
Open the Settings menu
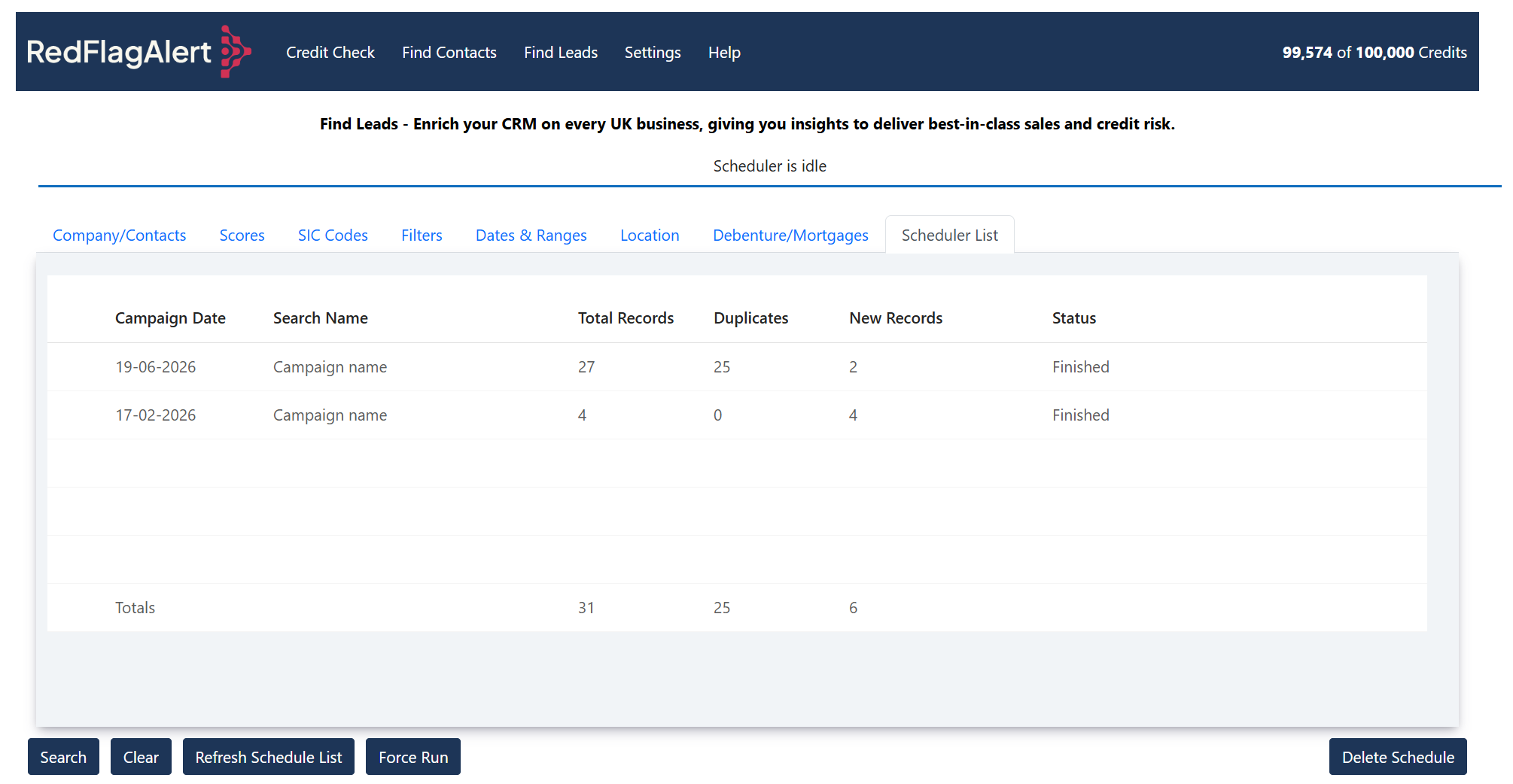[x=653, y=53]
